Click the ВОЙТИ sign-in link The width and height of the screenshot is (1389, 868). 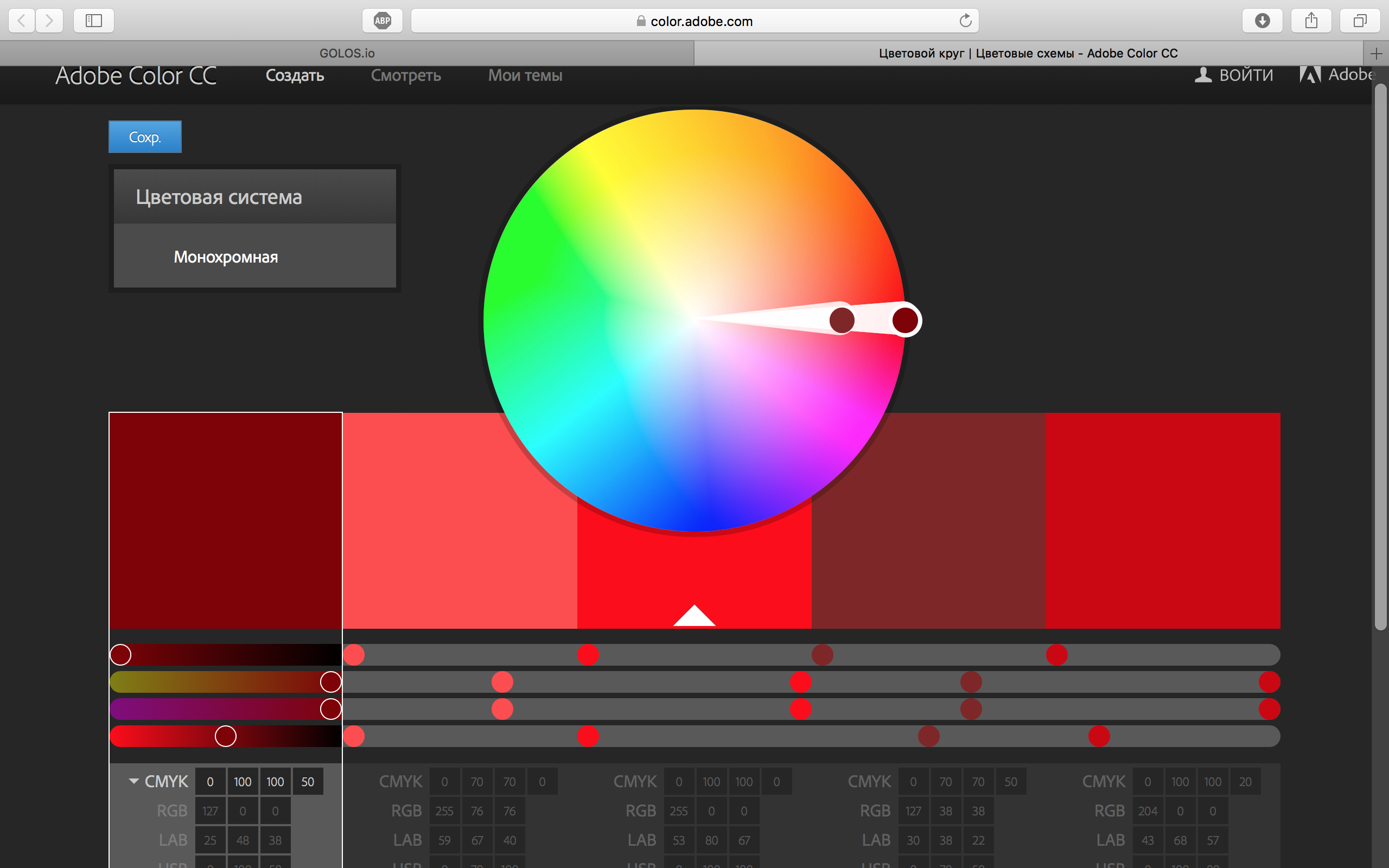[1246, 75]
